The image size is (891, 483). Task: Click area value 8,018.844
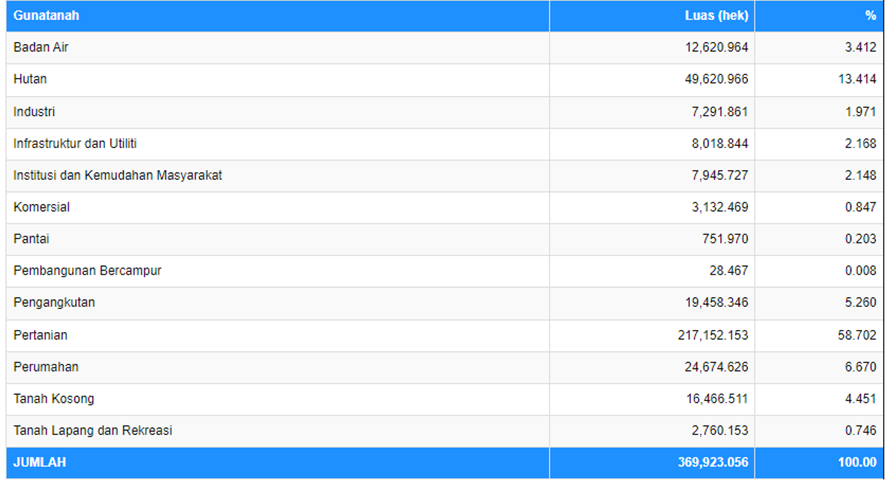tap(720, 143)
